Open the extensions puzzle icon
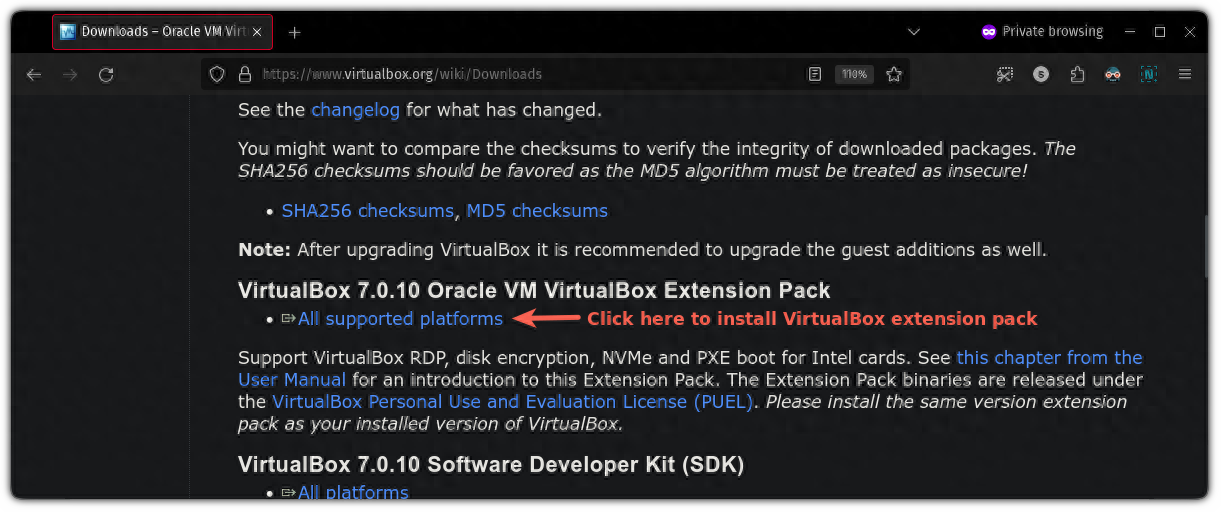Image resolution: width=1221 pixels, height=512 pixels. pyautogui.click(x=1077, y=75)
